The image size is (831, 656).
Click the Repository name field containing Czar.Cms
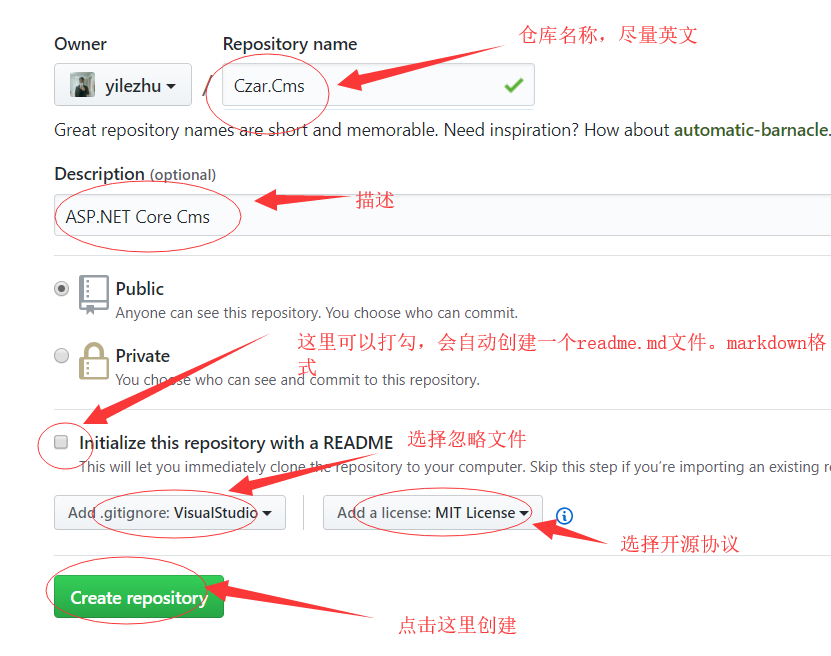(x=378, y=85)
